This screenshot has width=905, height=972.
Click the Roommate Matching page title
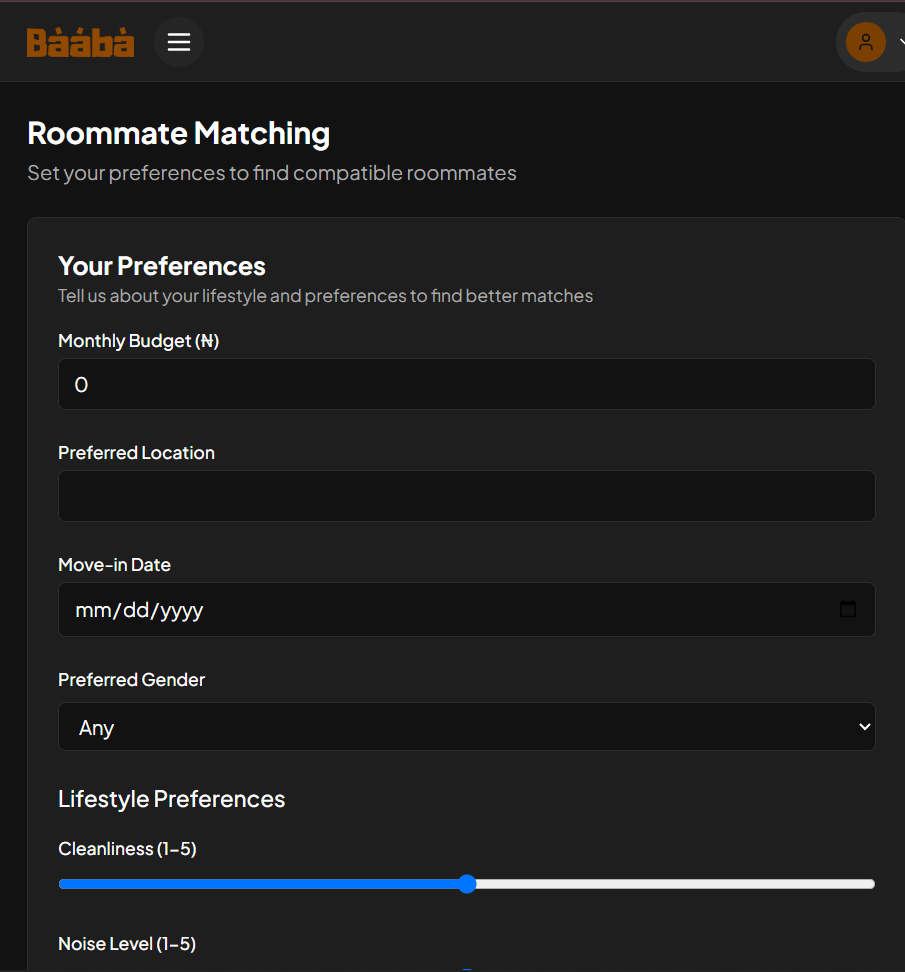pyautogui.click(x=178, y=133)
